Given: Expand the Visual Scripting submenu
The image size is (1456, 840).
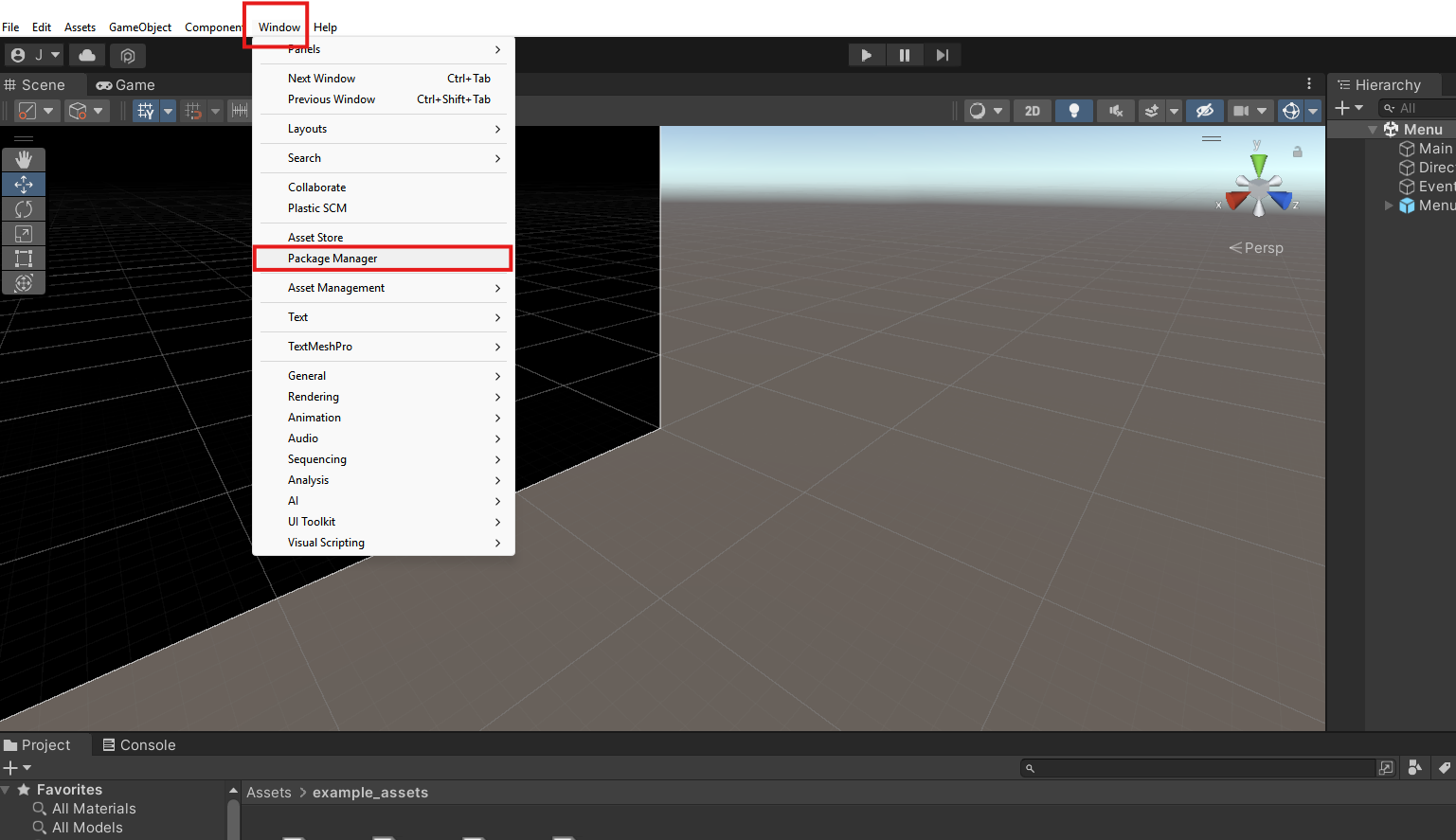Looking at the screenshot, I should (326, 542).
